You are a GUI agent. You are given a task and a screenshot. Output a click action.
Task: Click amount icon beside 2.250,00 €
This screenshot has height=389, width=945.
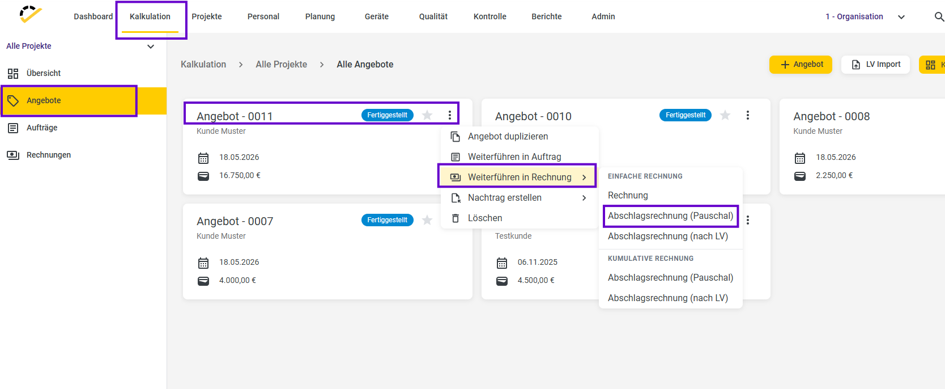800,176
